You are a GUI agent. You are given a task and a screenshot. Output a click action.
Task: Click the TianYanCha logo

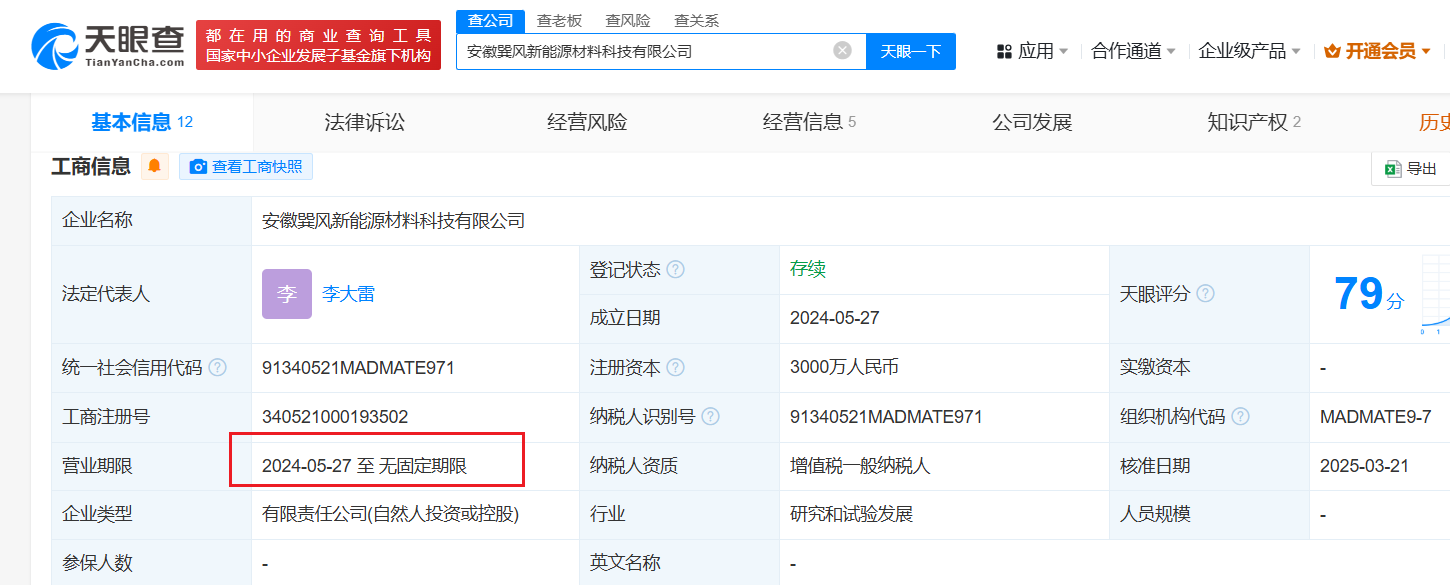point(108,45)
